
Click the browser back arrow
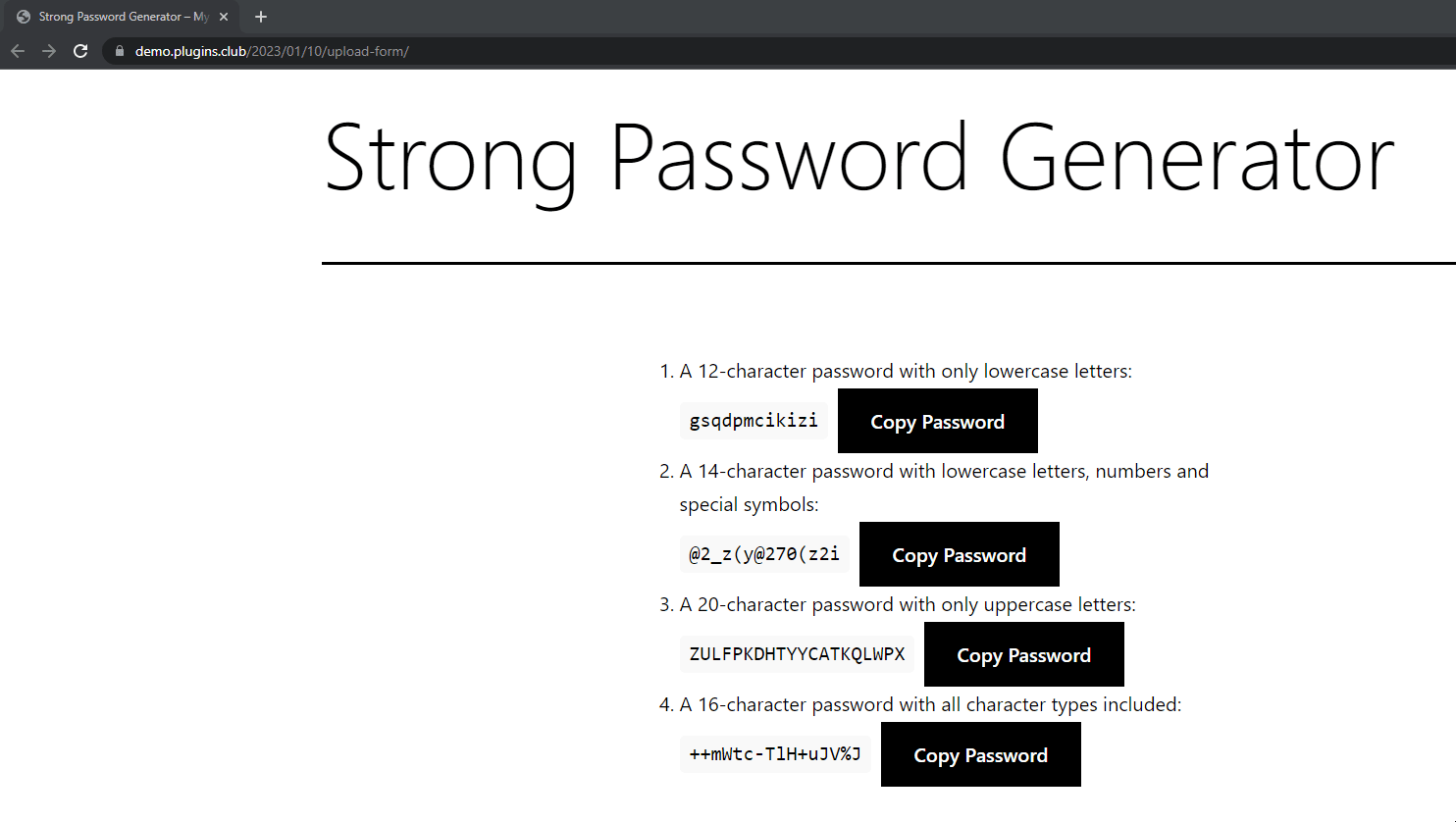(18, 51)
